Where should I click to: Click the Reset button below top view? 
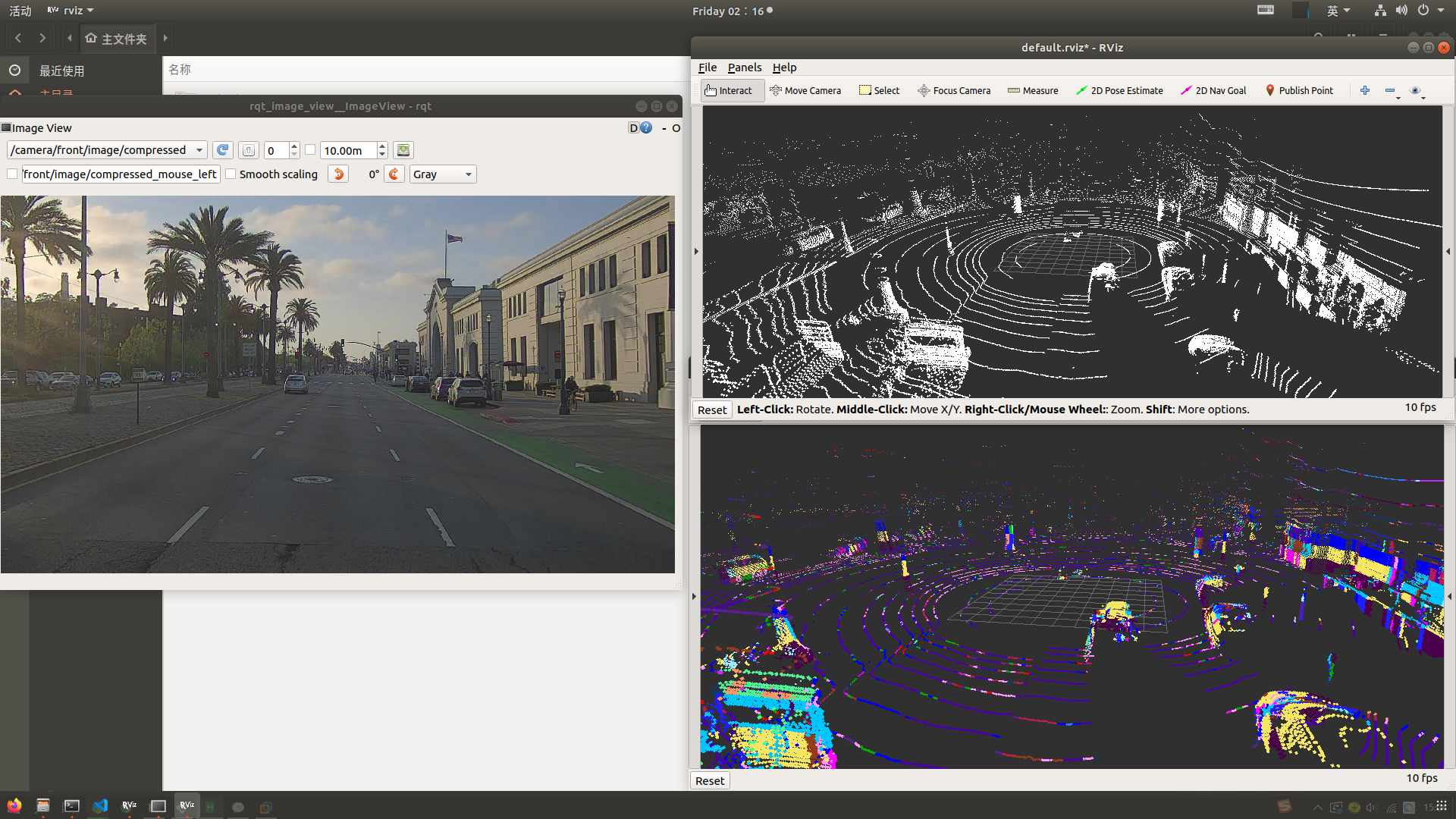712,409
